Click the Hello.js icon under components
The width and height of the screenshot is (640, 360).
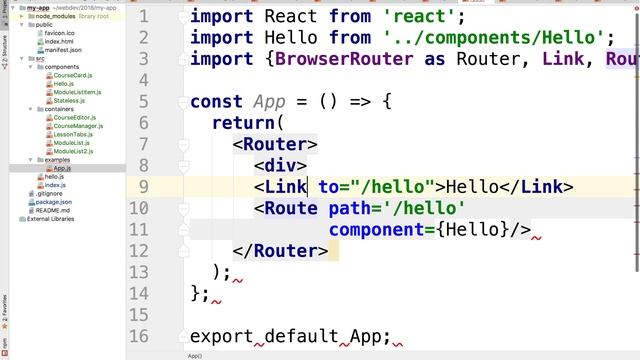click(49, 84)
